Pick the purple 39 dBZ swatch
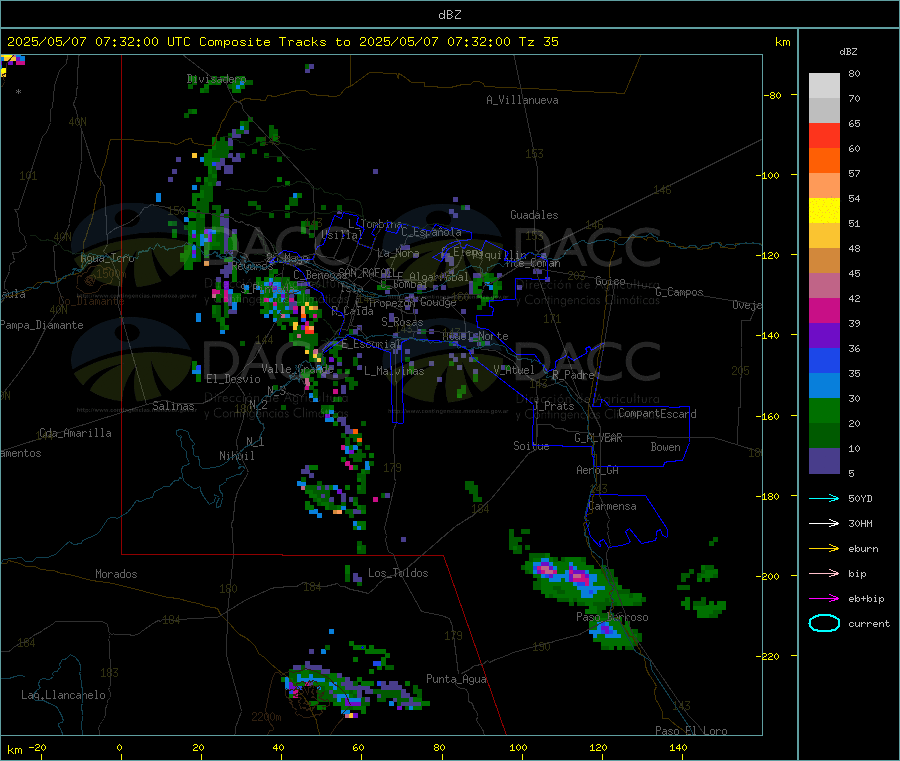 [824, 336]
